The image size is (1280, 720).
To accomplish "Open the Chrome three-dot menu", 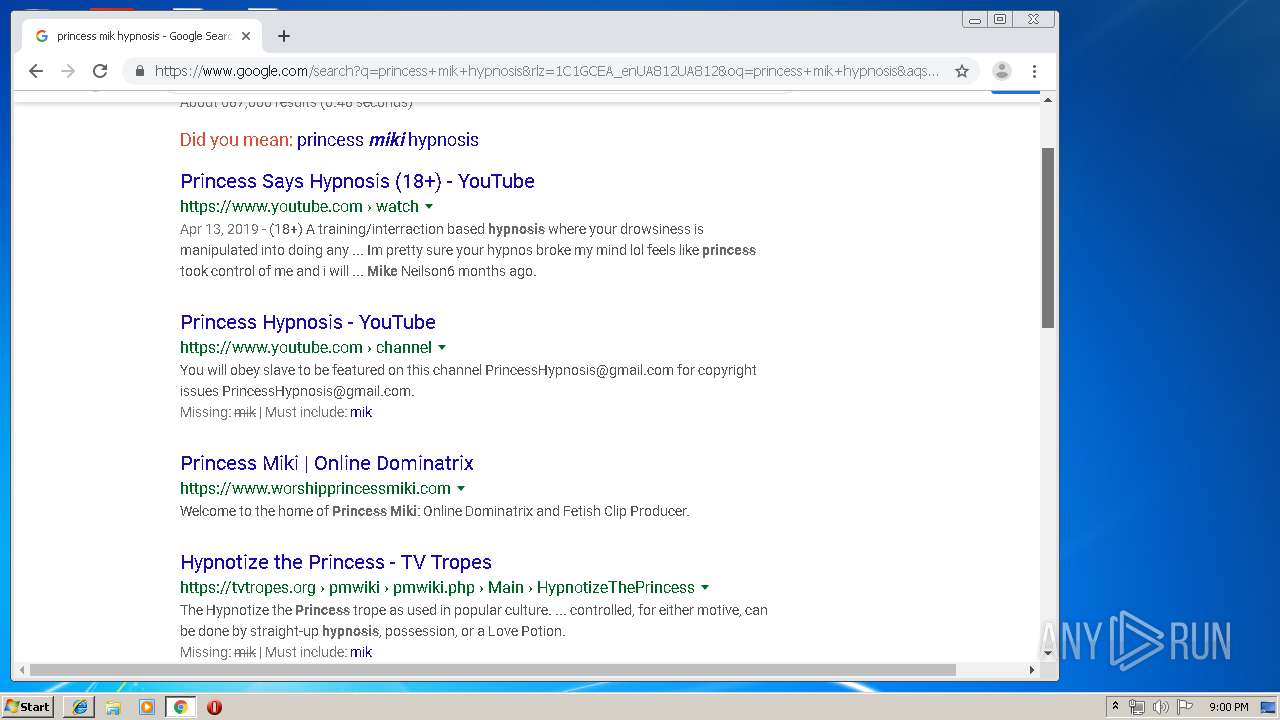I will 1034,71.
